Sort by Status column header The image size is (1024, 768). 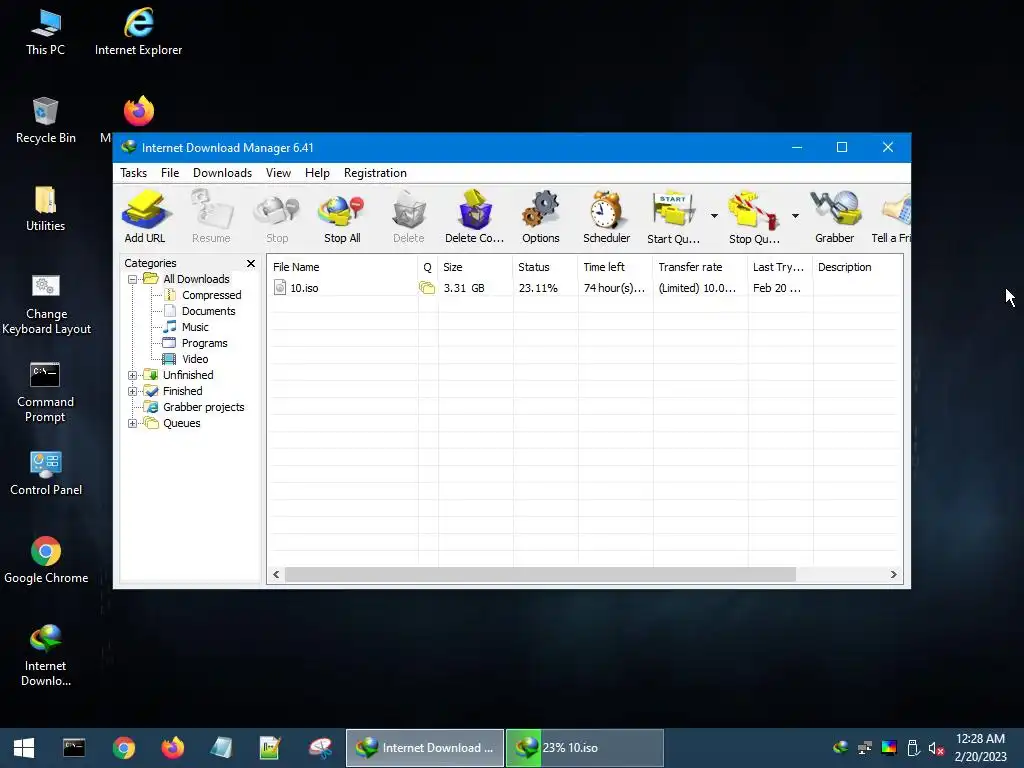pos(545,267)
